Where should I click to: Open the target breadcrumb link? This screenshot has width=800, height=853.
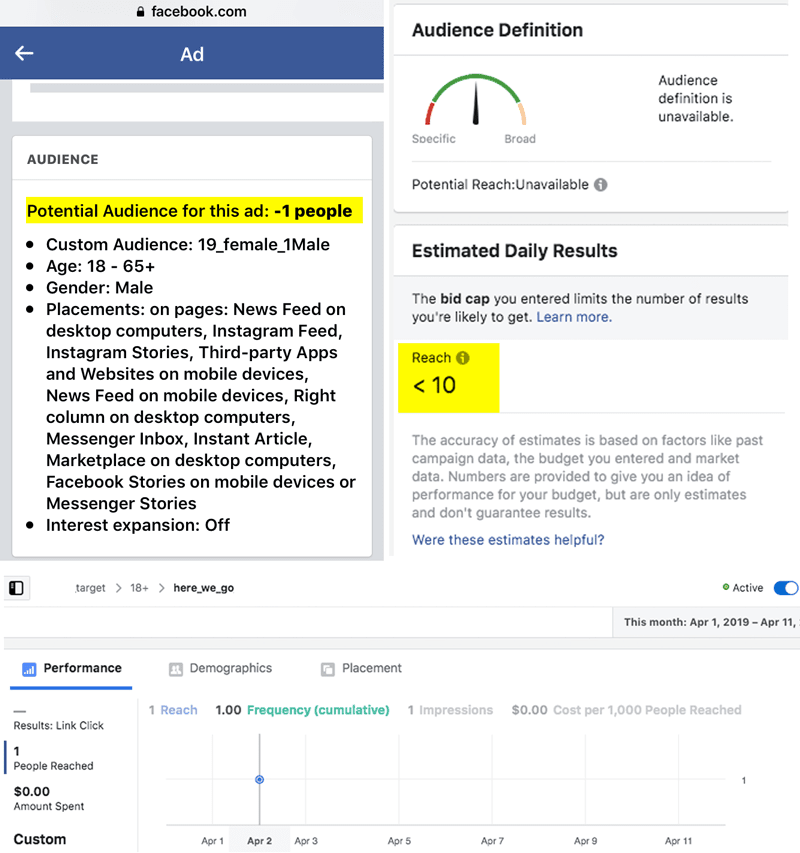coord(90,588)
